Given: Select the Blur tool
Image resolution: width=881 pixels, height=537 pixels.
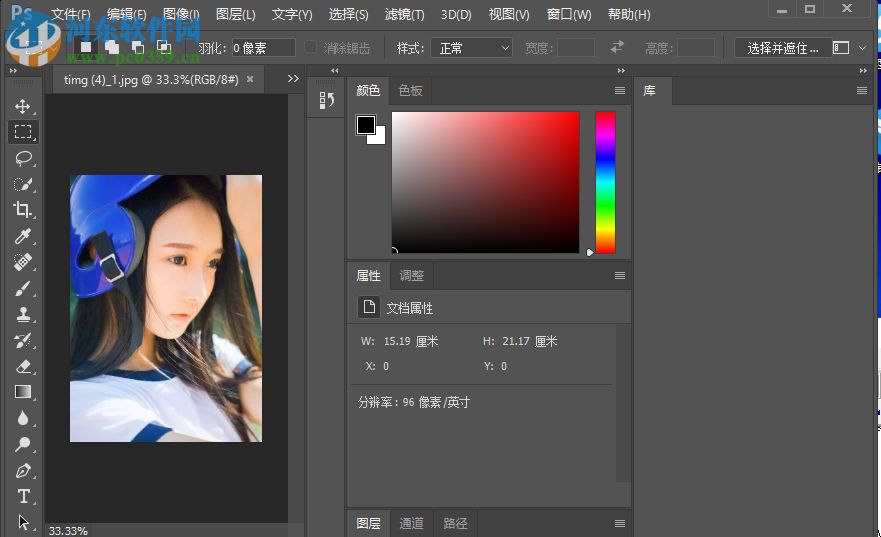Looking at the screenshot, I should [x=22, y=418].
